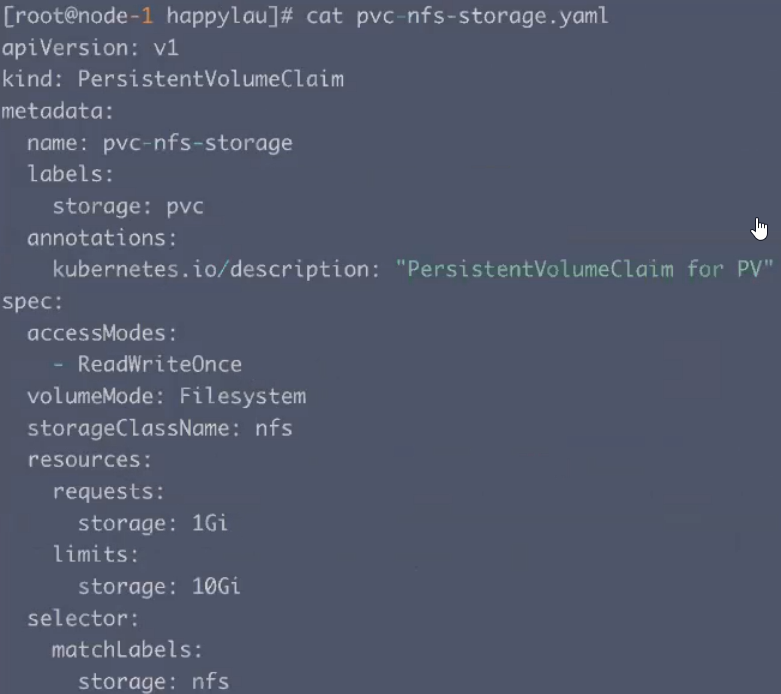Click the storage: pvc label line

click(x=129, y=207)
